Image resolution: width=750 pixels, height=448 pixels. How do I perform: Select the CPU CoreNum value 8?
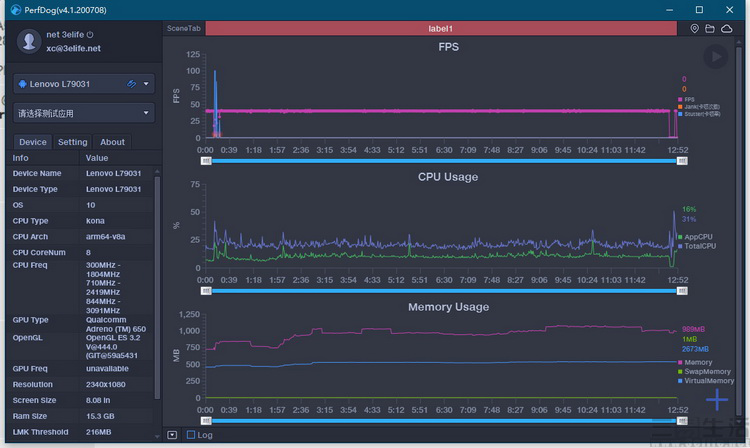coord(88,252)
